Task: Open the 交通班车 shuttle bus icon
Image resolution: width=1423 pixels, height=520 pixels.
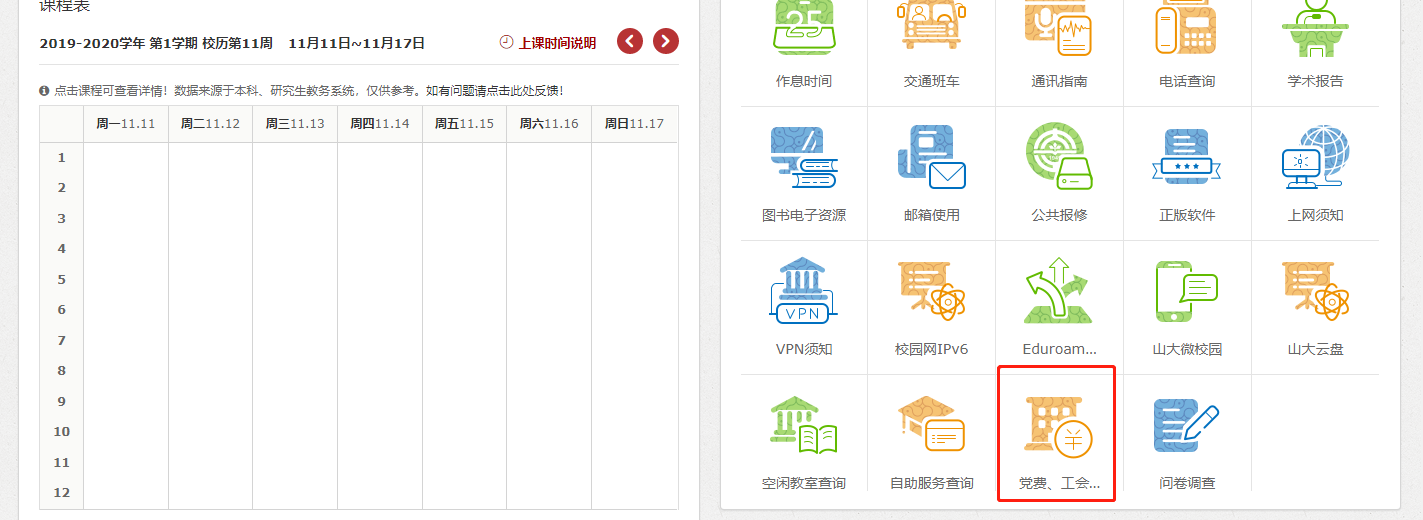Action: (x=931, y=28)
